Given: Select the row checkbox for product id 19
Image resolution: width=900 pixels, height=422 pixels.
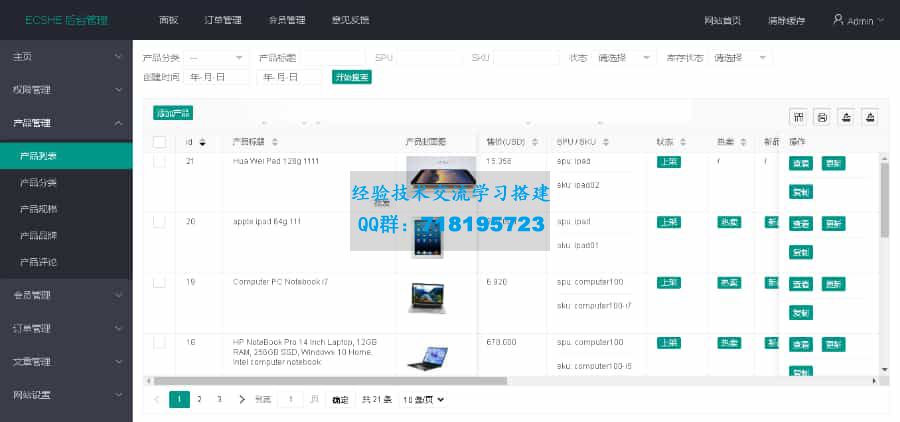Looking at the screenshot, I should tap(159, 283).
